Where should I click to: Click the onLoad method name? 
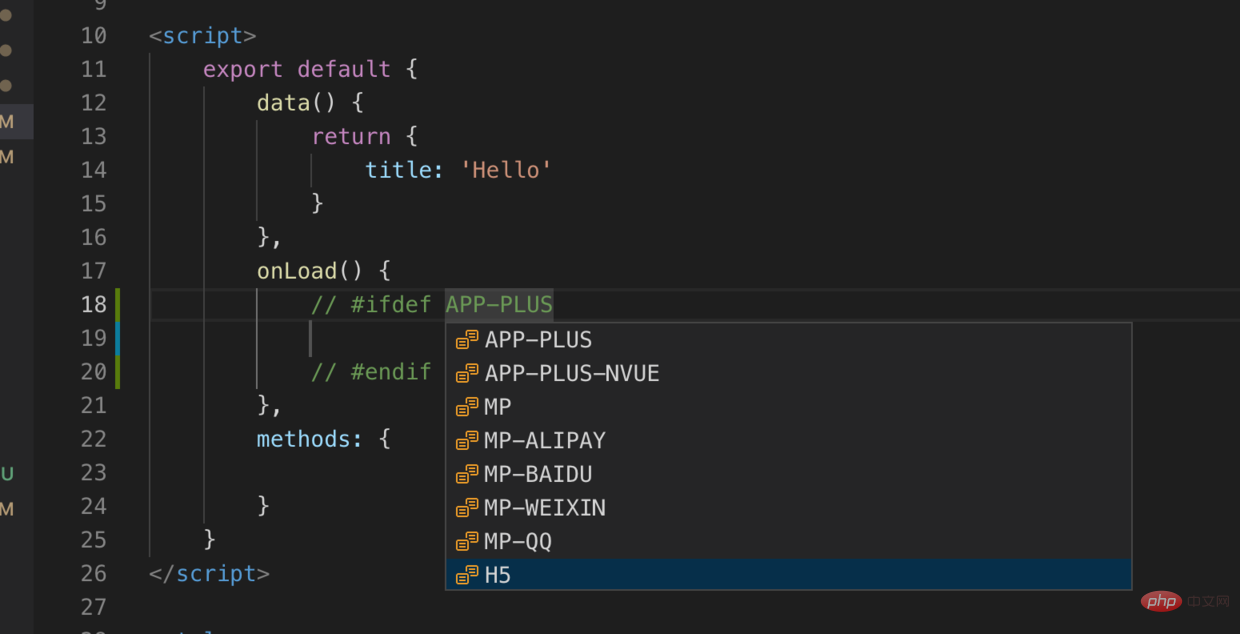(297, 271)
